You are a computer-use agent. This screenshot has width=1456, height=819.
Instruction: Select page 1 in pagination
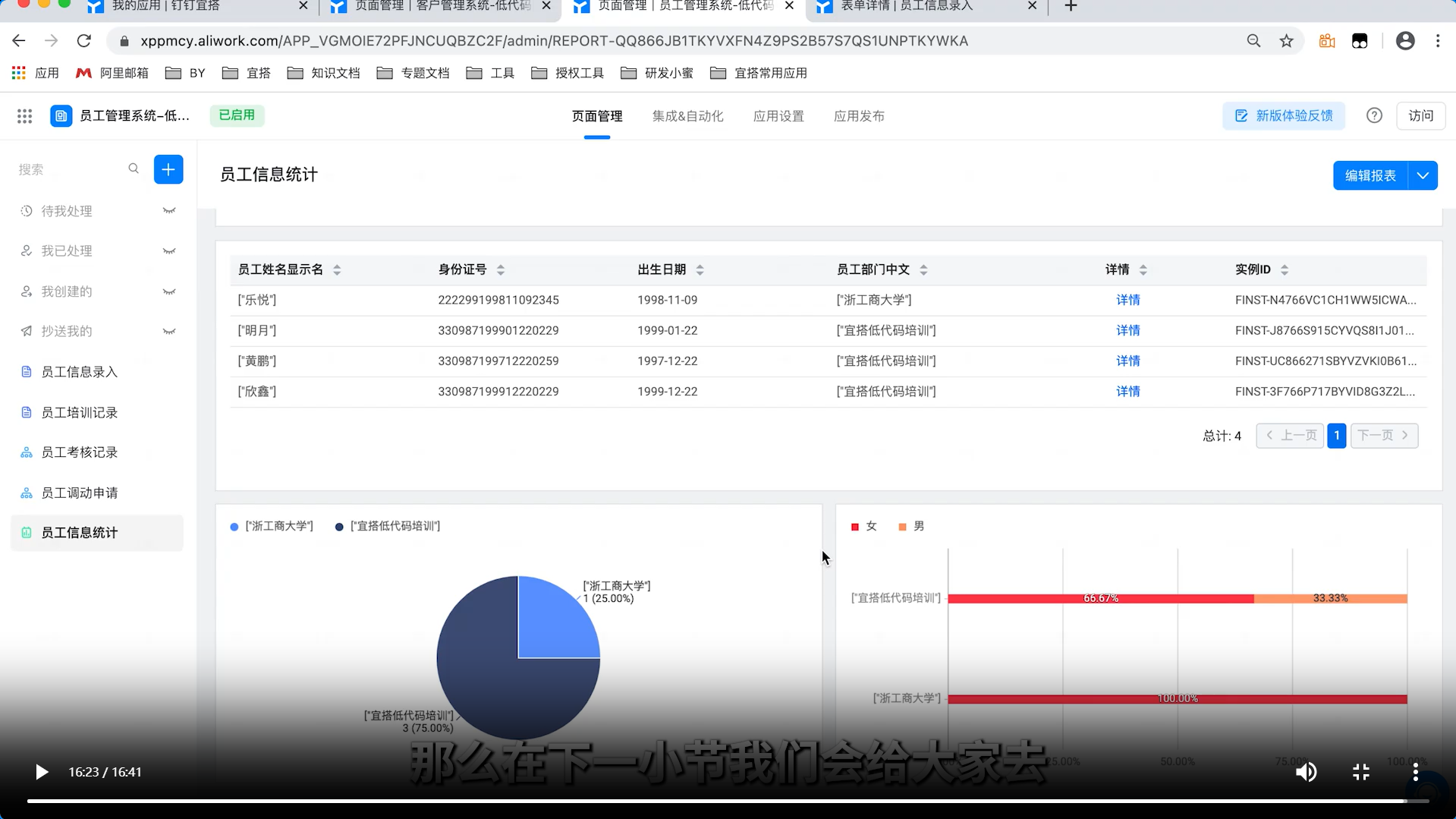pos(1336,436)
